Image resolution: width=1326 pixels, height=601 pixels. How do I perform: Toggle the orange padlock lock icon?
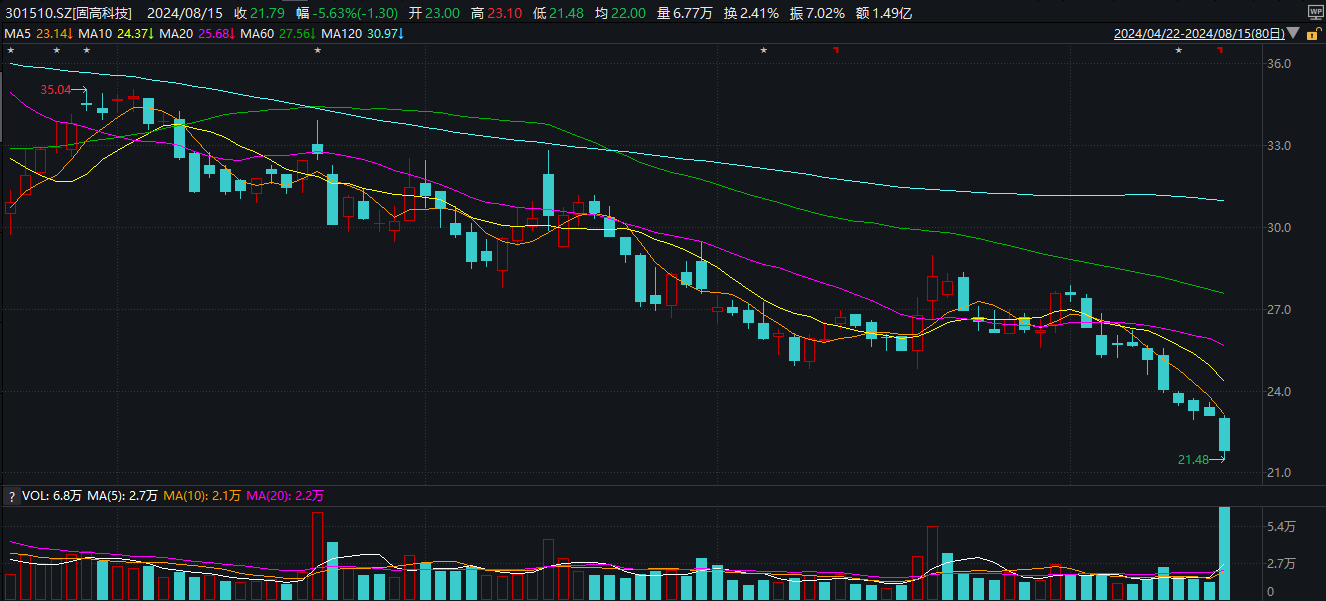(x=1312, y=33)
